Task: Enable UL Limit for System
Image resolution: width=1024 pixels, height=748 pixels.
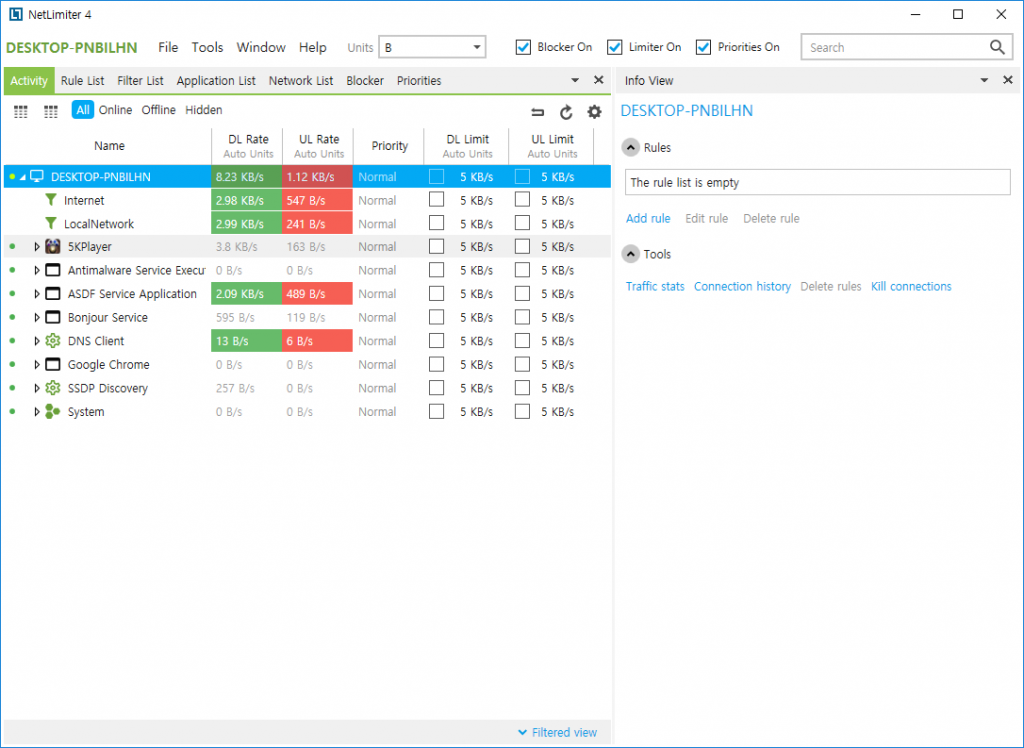Action: coord(522,412)
